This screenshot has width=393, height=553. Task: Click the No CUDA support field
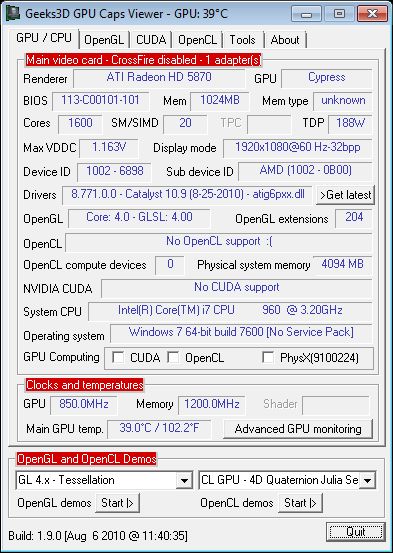(x=237, y=288)
